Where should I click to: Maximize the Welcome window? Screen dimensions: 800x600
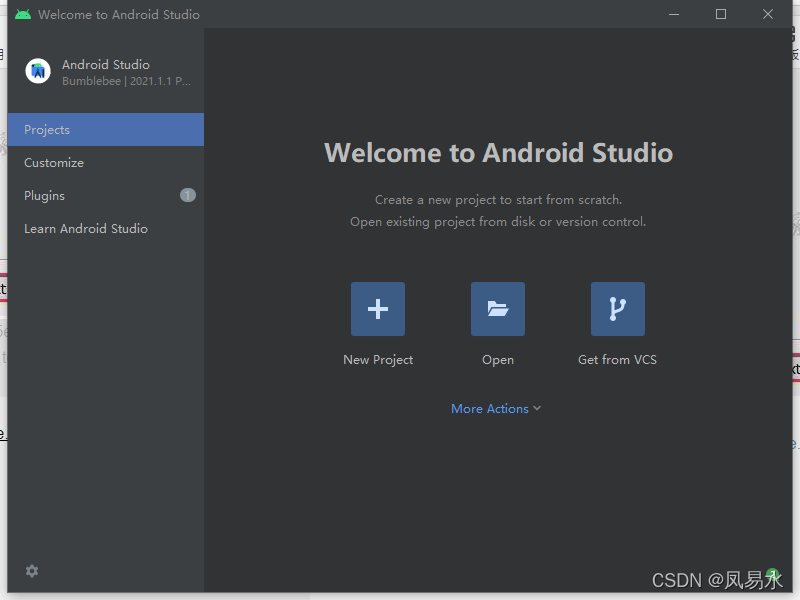pos(721,14)
